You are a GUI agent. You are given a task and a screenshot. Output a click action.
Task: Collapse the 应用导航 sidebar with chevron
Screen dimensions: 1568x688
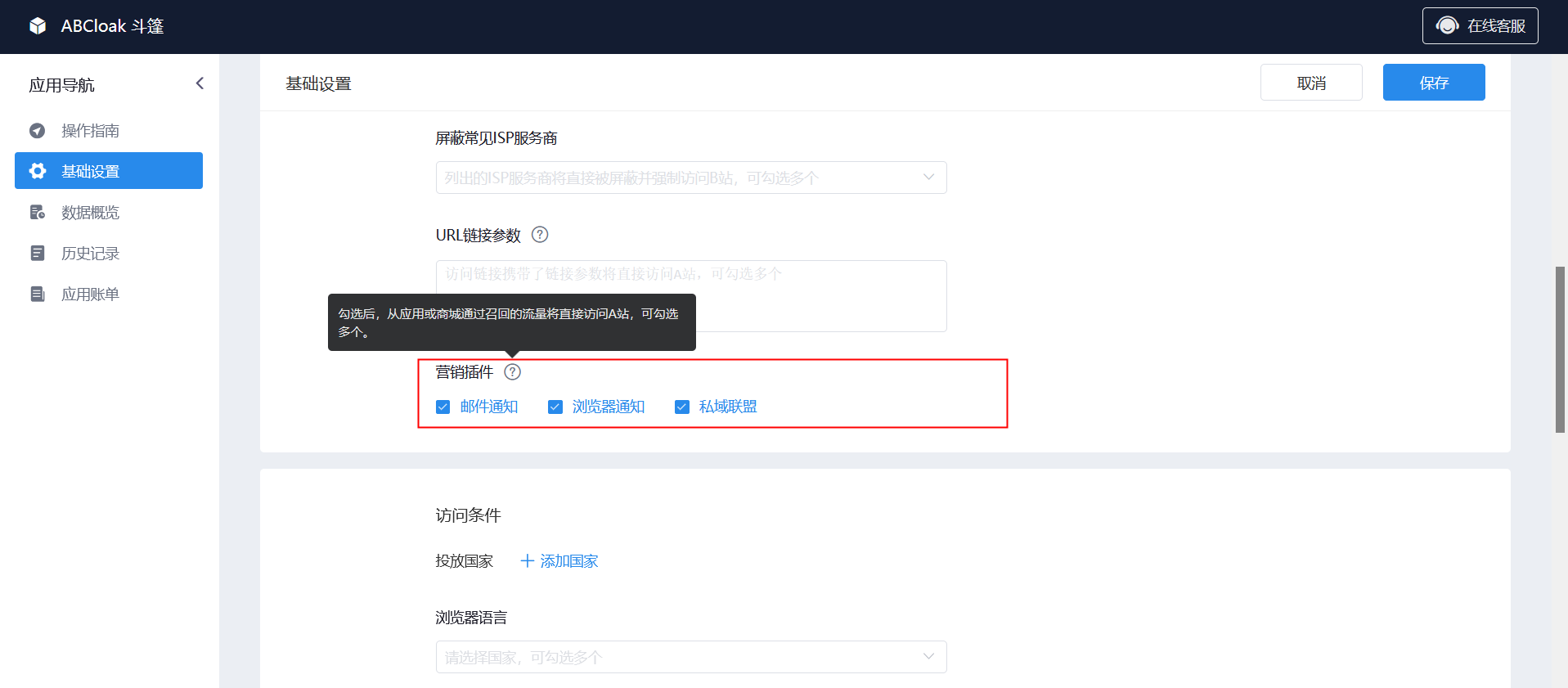pyautogui.click(x=200, y=83)
